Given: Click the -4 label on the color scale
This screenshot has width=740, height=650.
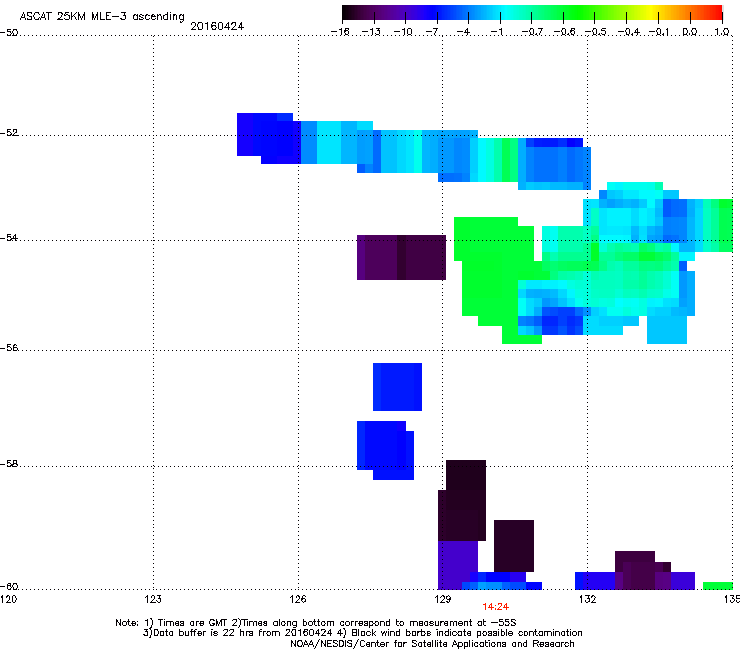Looking at the screenshot, I should coord(465,32).
